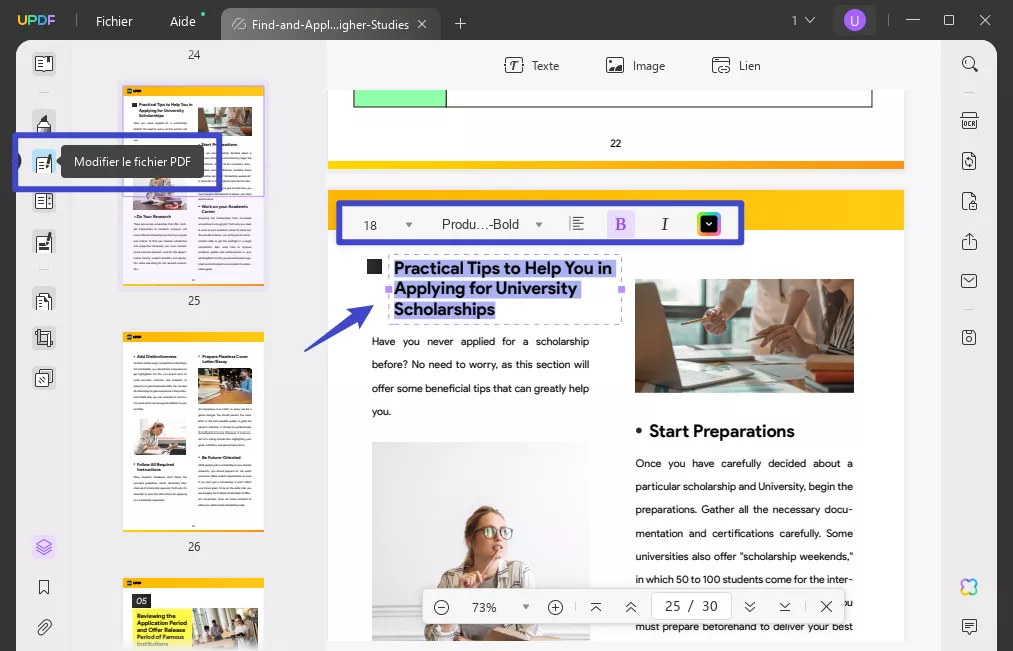Select the crop pages tool
Screen dimensions: 1013x651
(43, 338)
